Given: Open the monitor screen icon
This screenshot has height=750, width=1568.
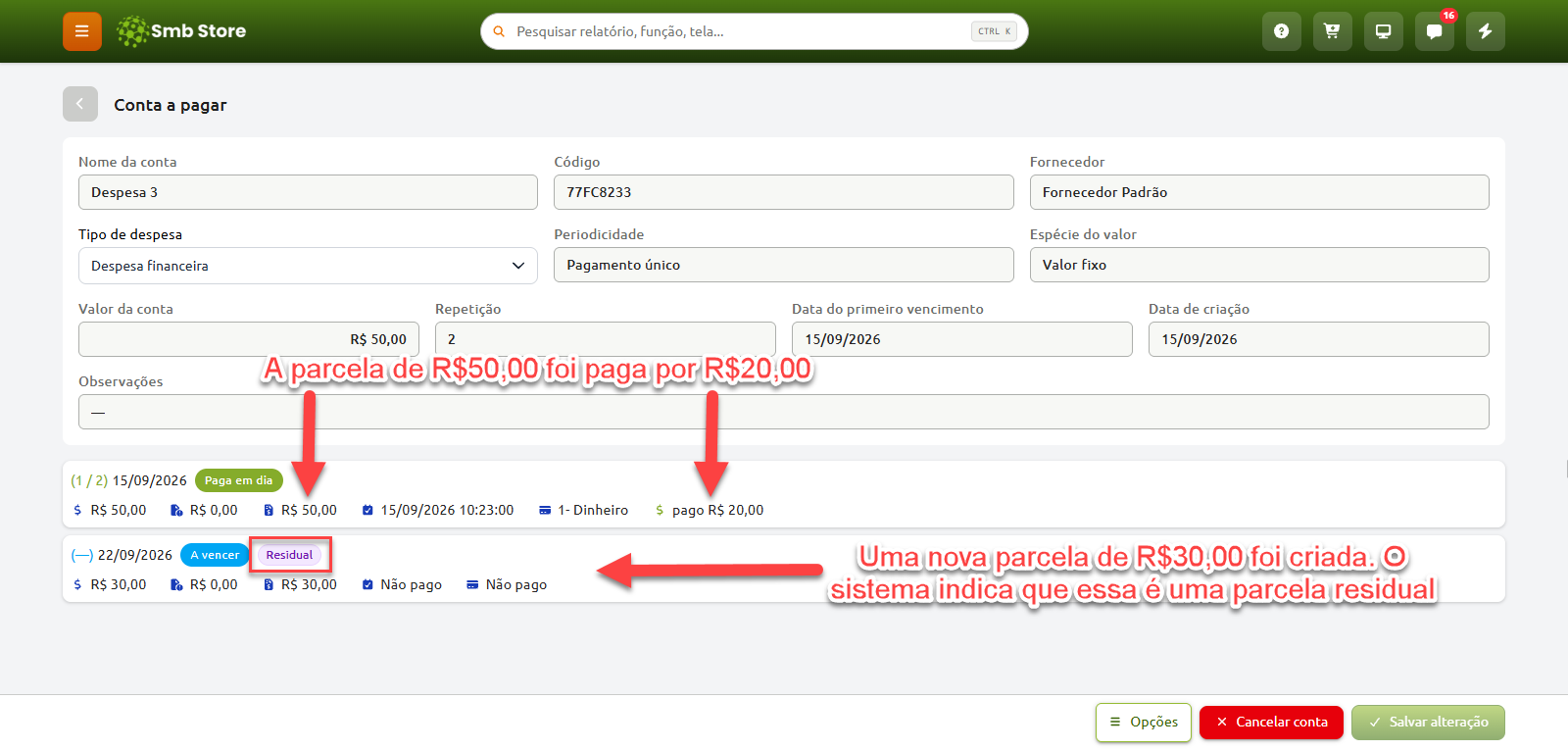Looking at the screenshot, I should 1384,31.
